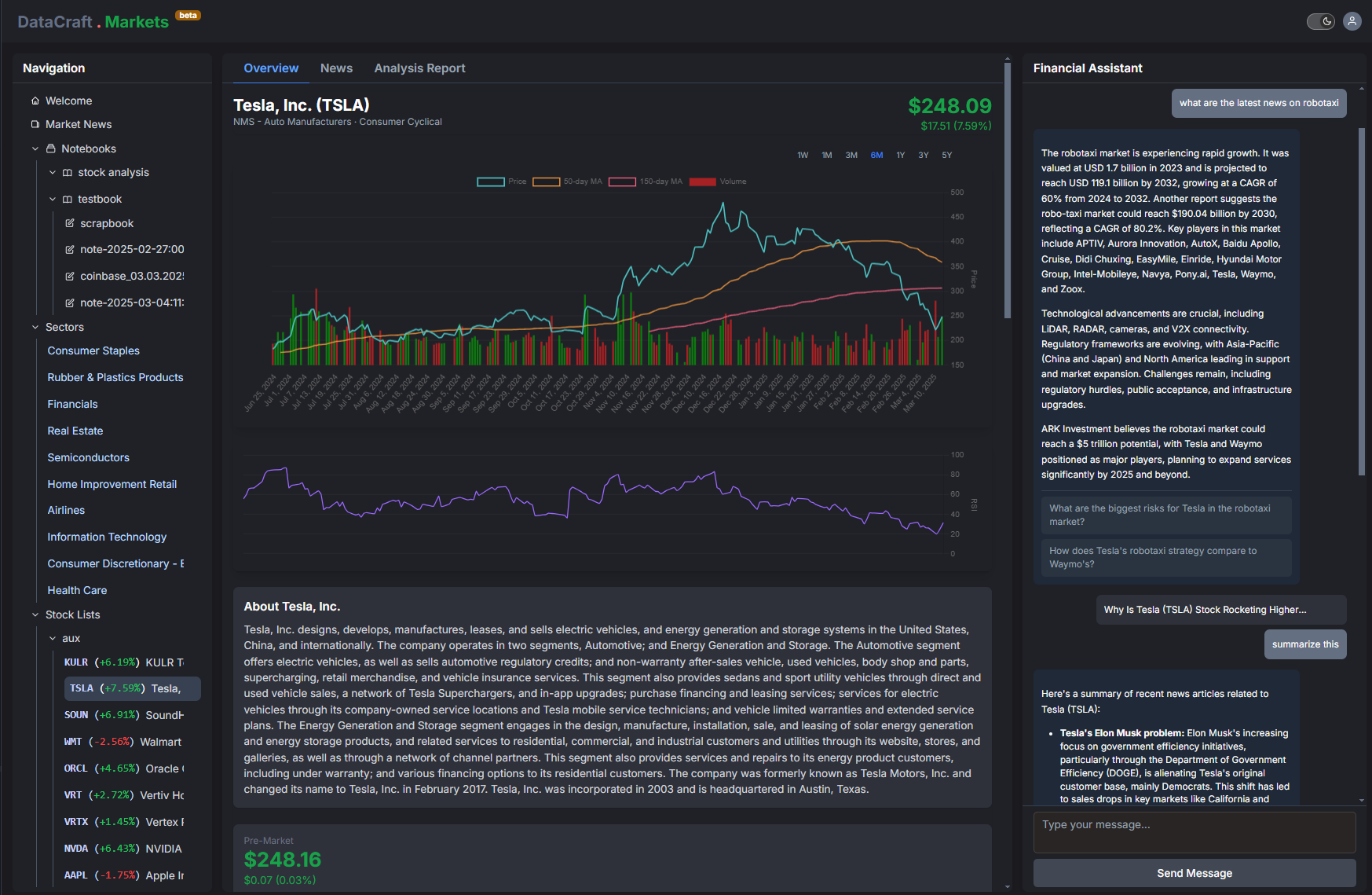This screenshot has width=1372, height=895.
Task: Click the note-2025-03-04 edit icon
Action: (70, 303)
